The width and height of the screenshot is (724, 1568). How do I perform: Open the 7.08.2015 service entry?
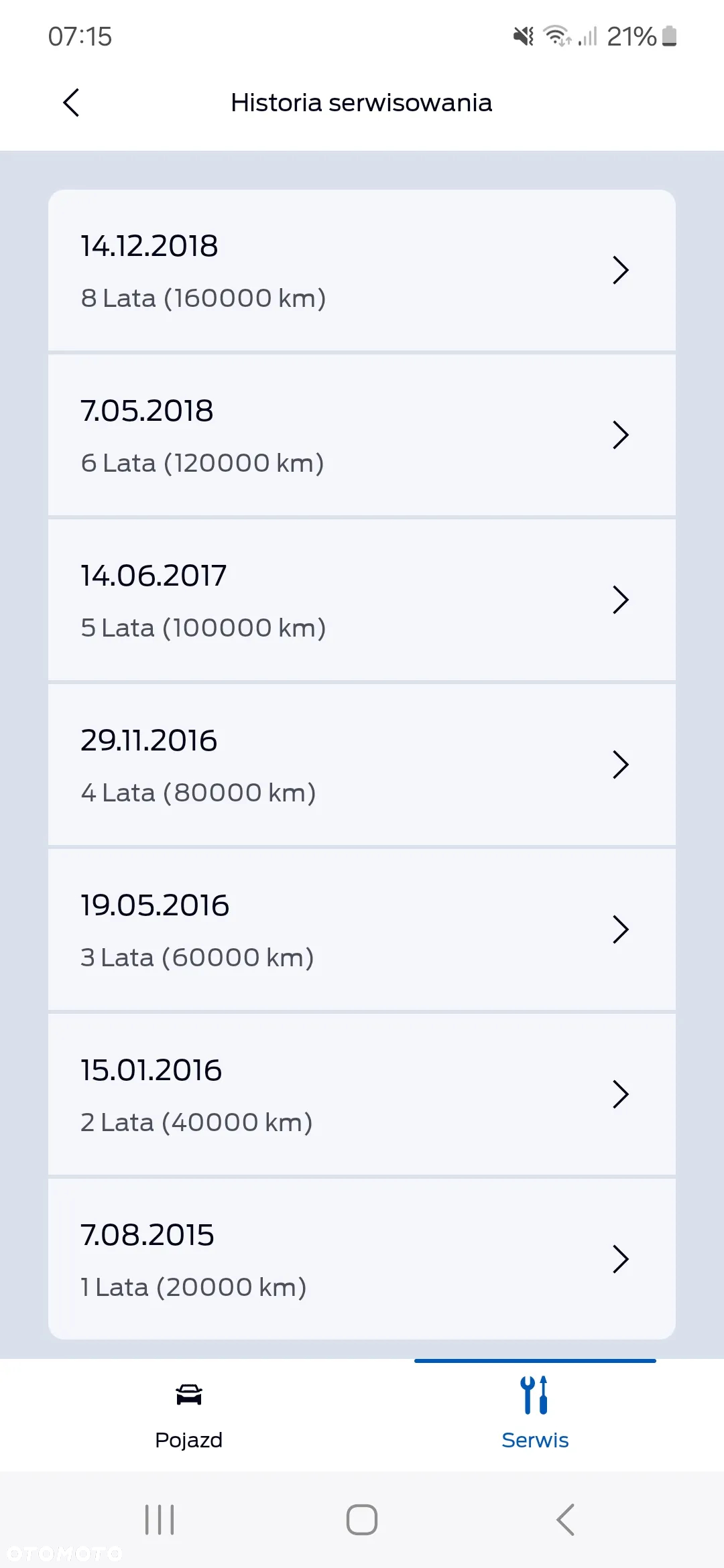(x=362, y=1259)
